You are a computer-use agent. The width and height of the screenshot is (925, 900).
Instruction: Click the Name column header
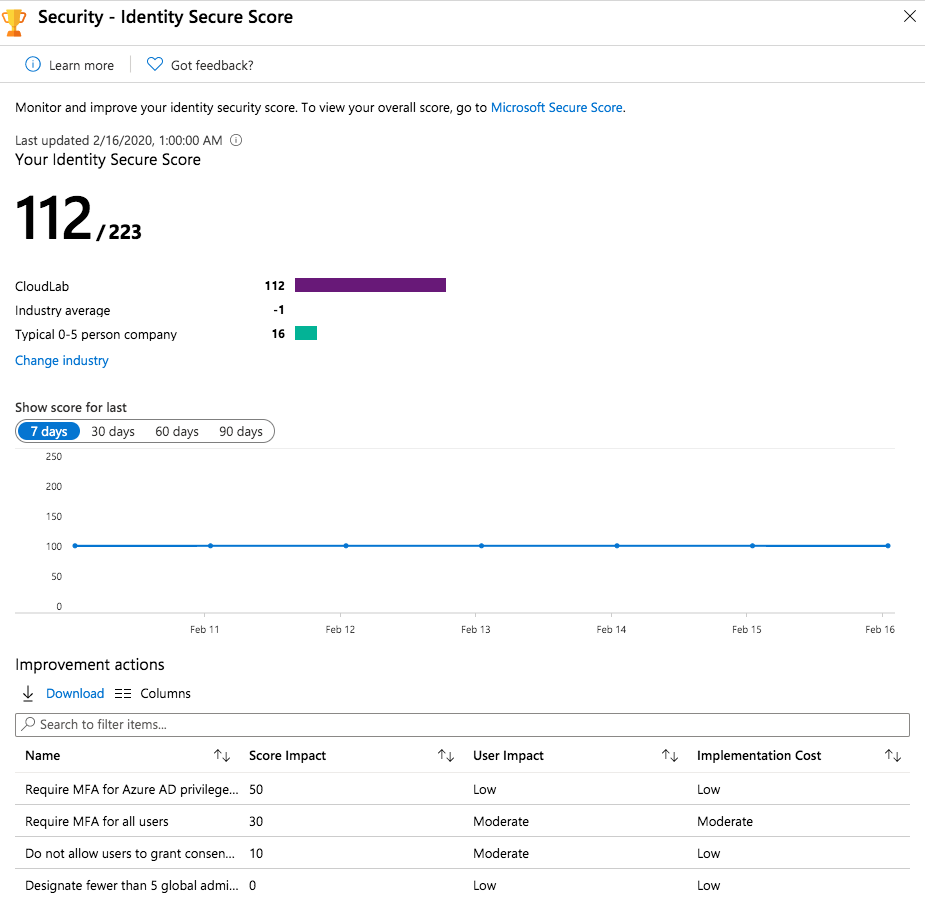click(x=42, y=756)
